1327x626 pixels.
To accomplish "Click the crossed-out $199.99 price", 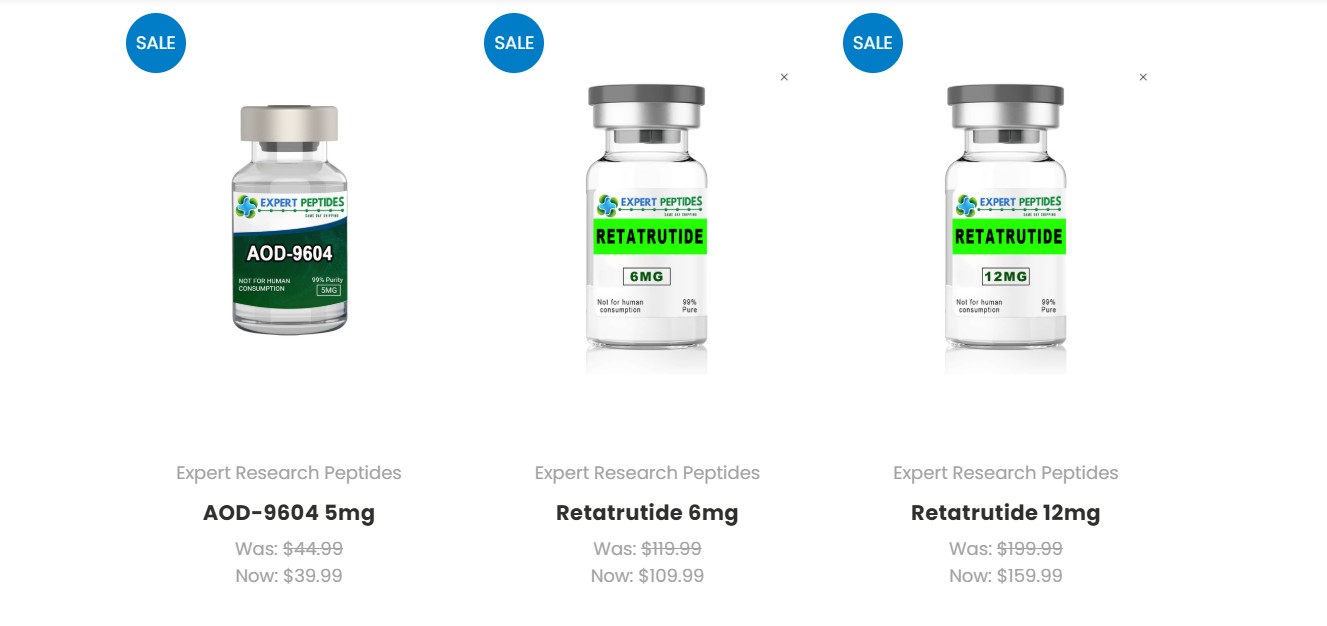I will pyautogui.click(x=1030, y=549).
